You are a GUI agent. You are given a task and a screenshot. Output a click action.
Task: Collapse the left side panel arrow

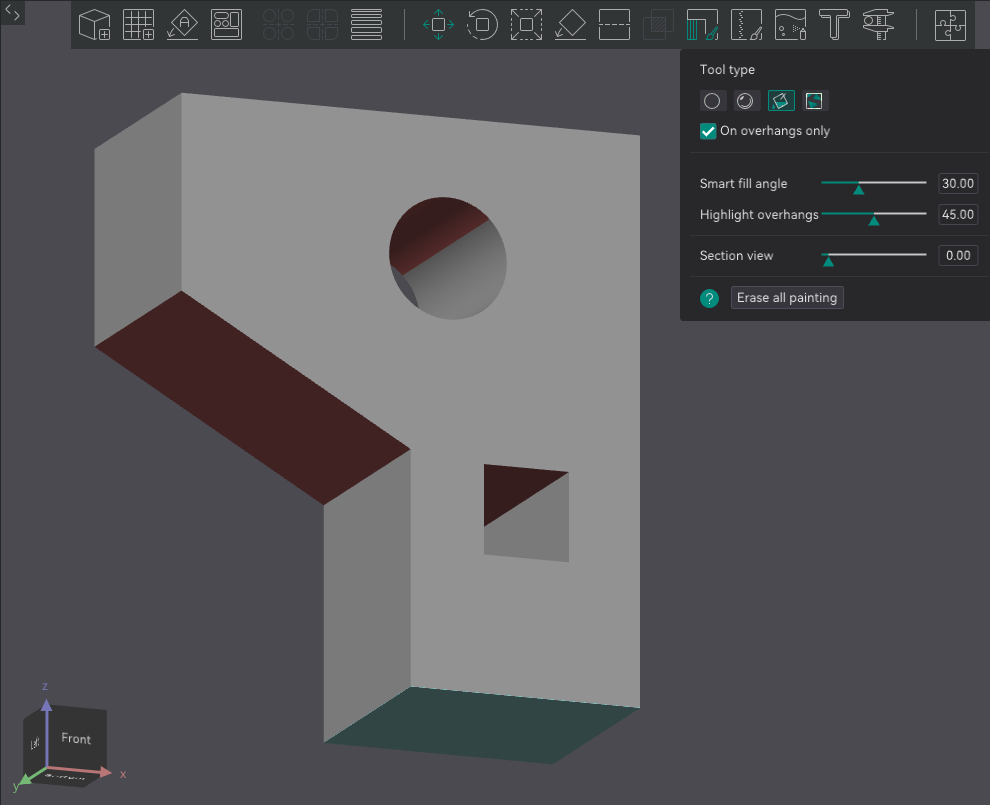pyautogui.click(x=12, y=14)
